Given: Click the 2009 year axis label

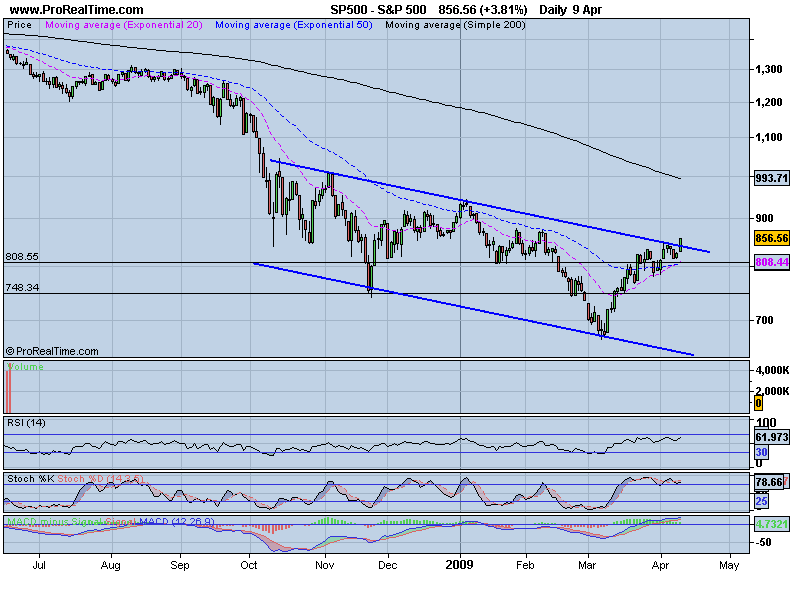Looking at the screenshot, I should click(460, 565).
